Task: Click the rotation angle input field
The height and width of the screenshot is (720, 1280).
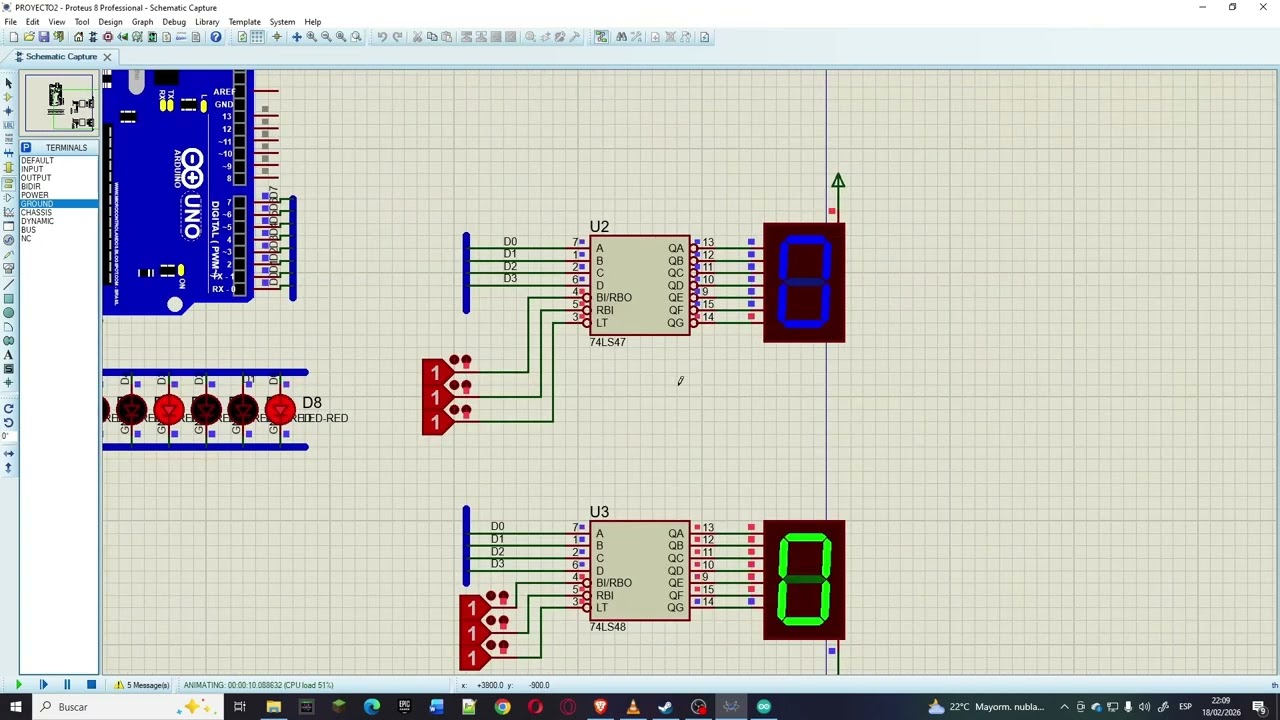Action: 7,436
